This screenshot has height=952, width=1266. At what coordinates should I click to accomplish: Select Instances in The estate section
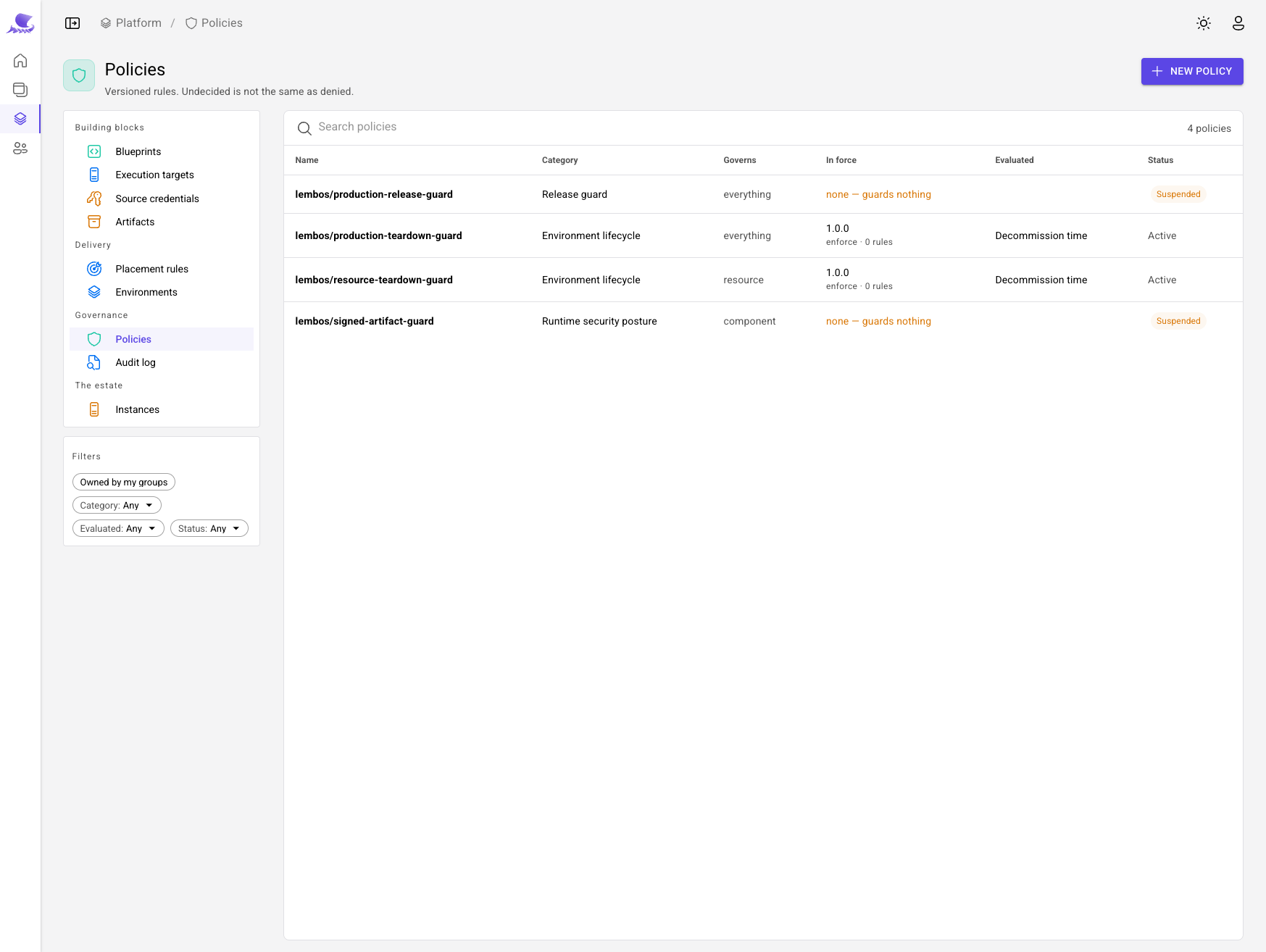[162, 409]
